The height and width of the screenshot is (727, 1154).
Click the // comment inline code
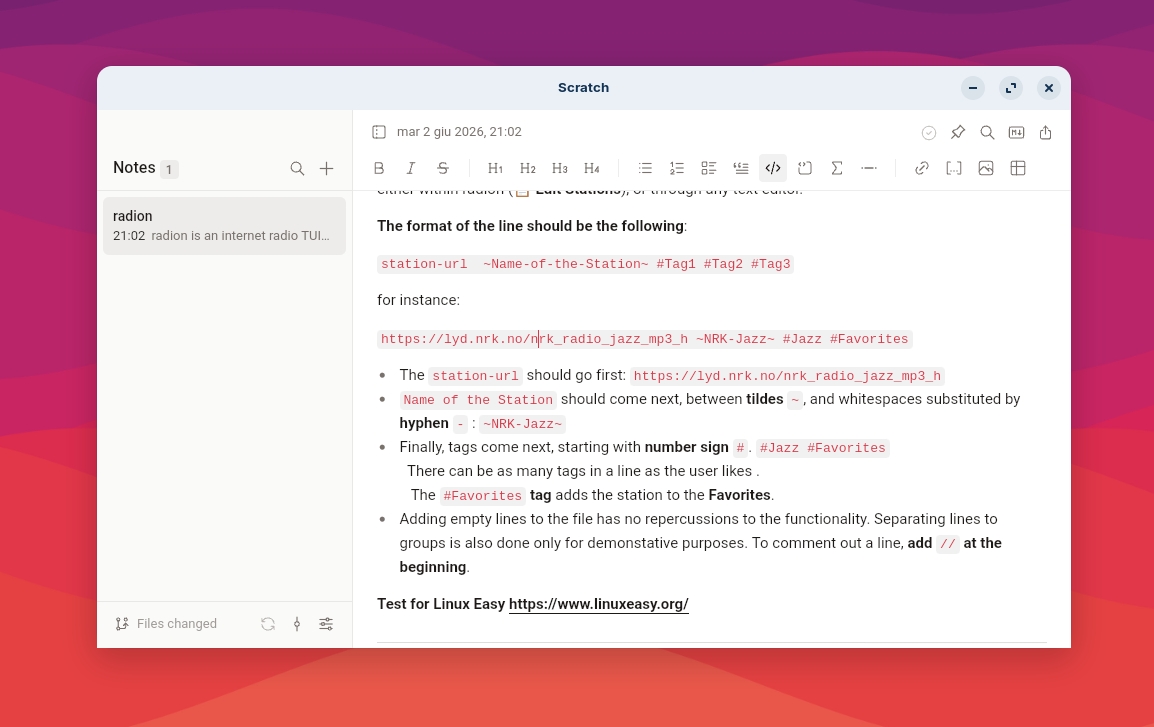point(948,544)
